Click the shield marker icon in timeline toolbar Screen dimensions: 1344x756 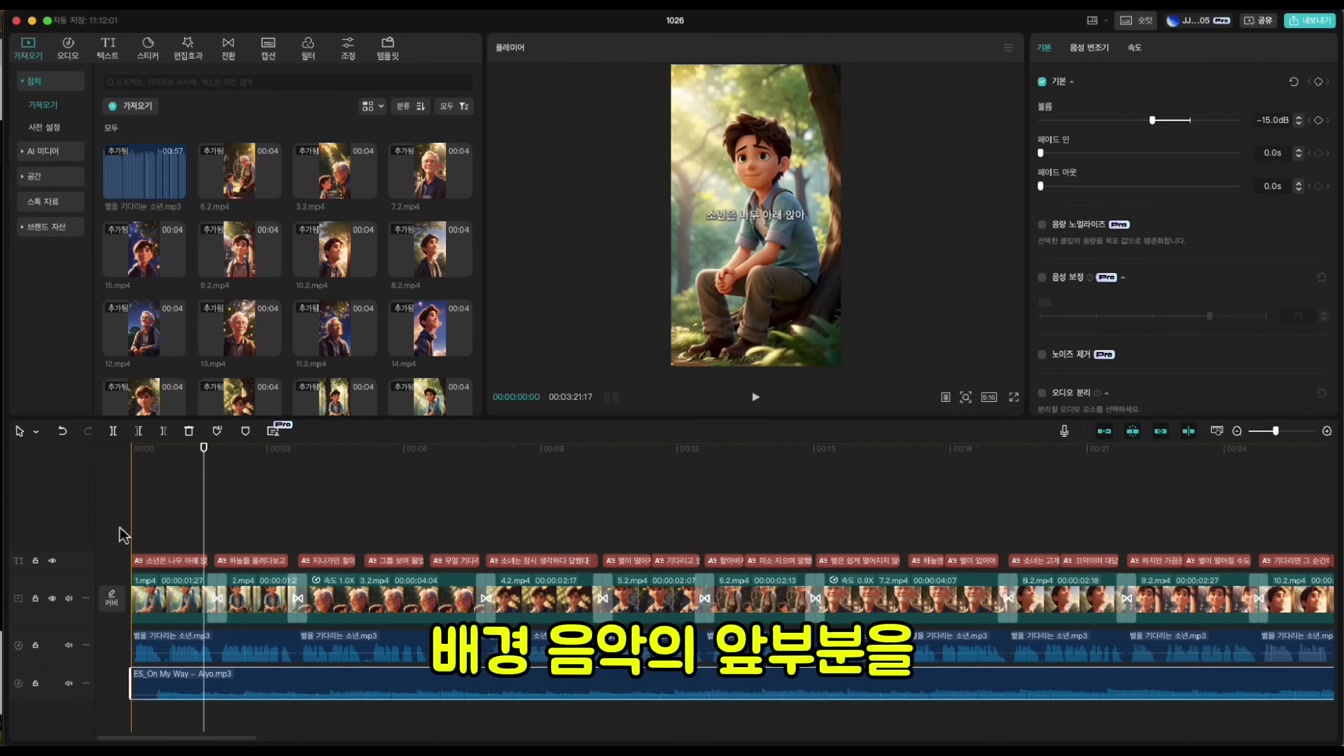(x=245, y=431)
